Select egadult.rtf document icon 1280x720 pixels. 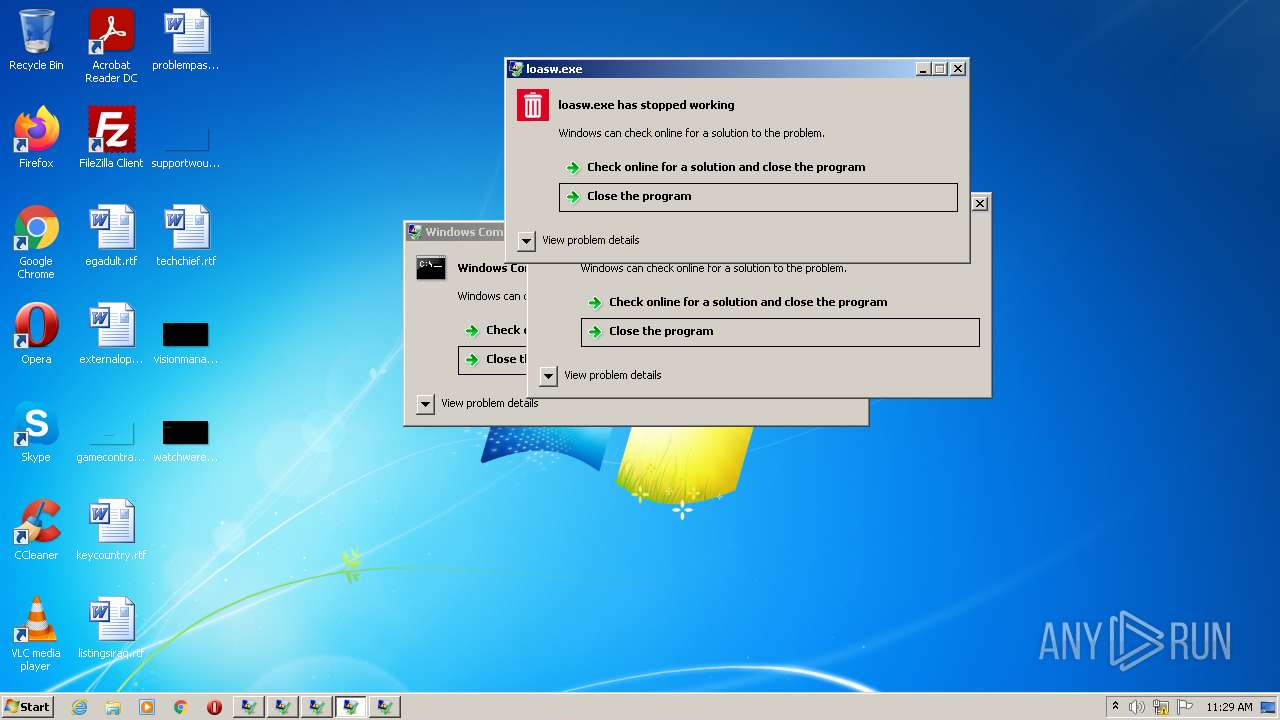click(x=111, y=236)
